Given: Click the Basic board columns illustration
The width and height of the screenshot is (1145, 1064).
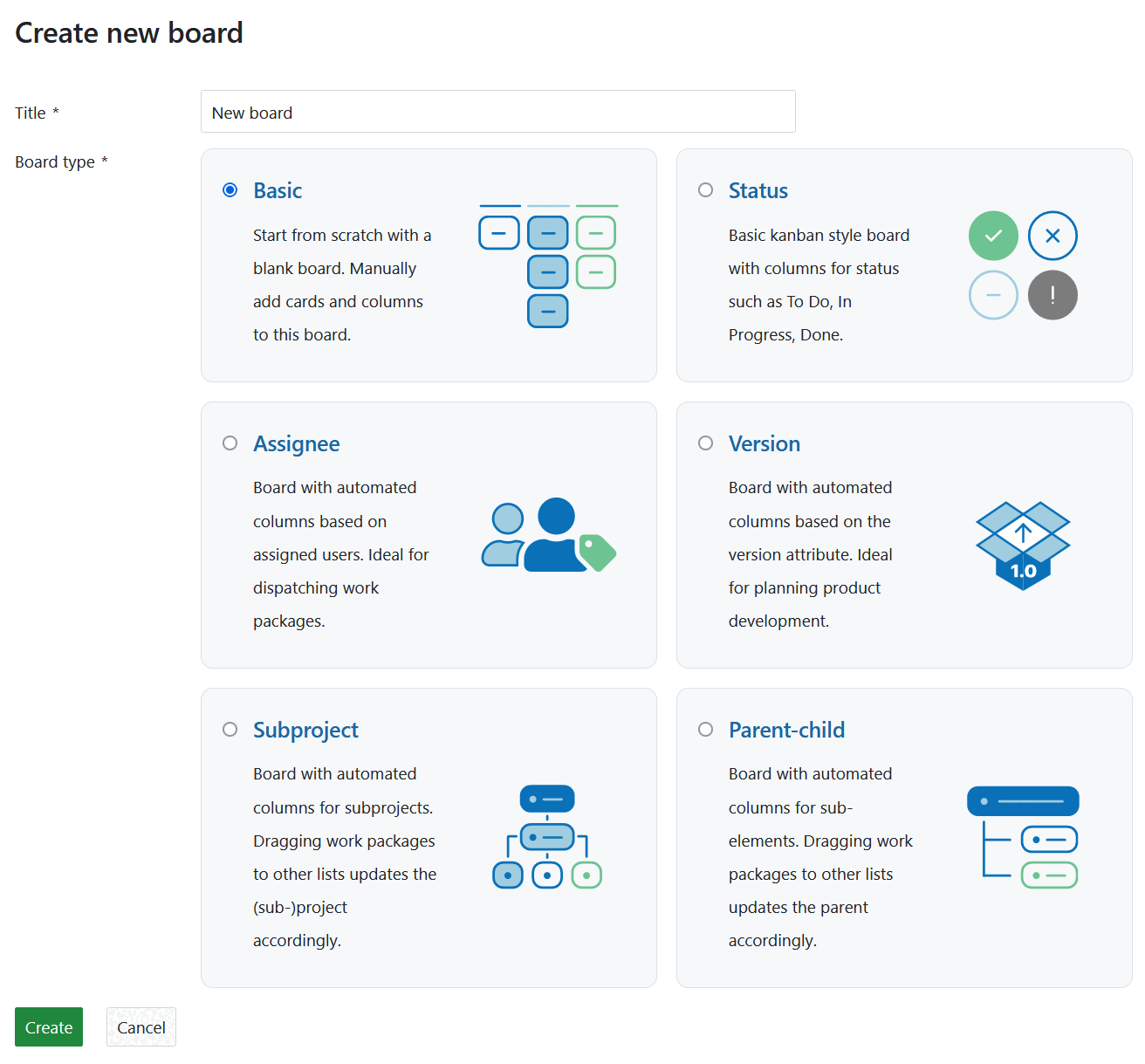Looking at the screenshot, I should pos(548,262).
